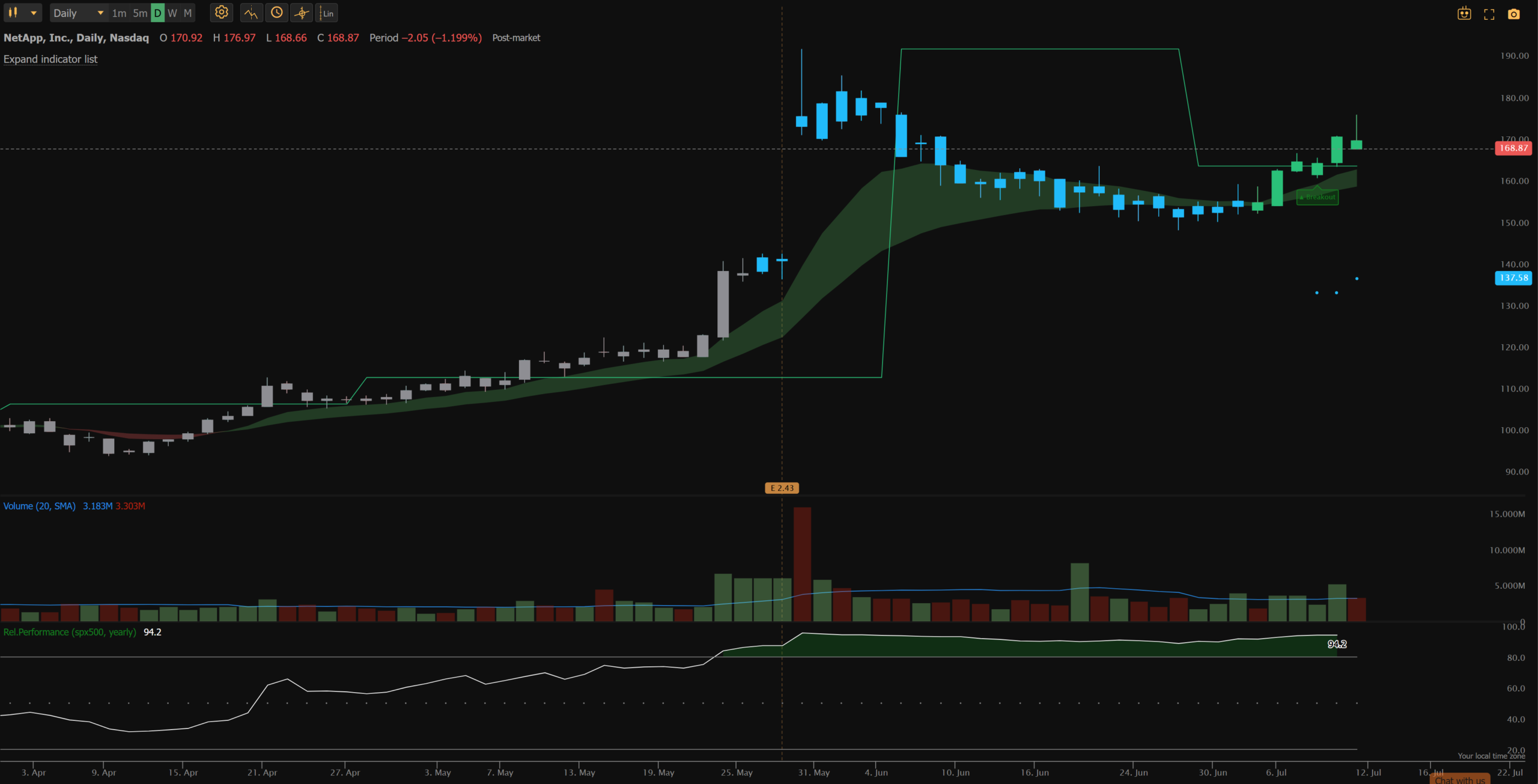Select the D daily timeframe button
Viewport: 1538px width, 784px height.
coord(157,13)
